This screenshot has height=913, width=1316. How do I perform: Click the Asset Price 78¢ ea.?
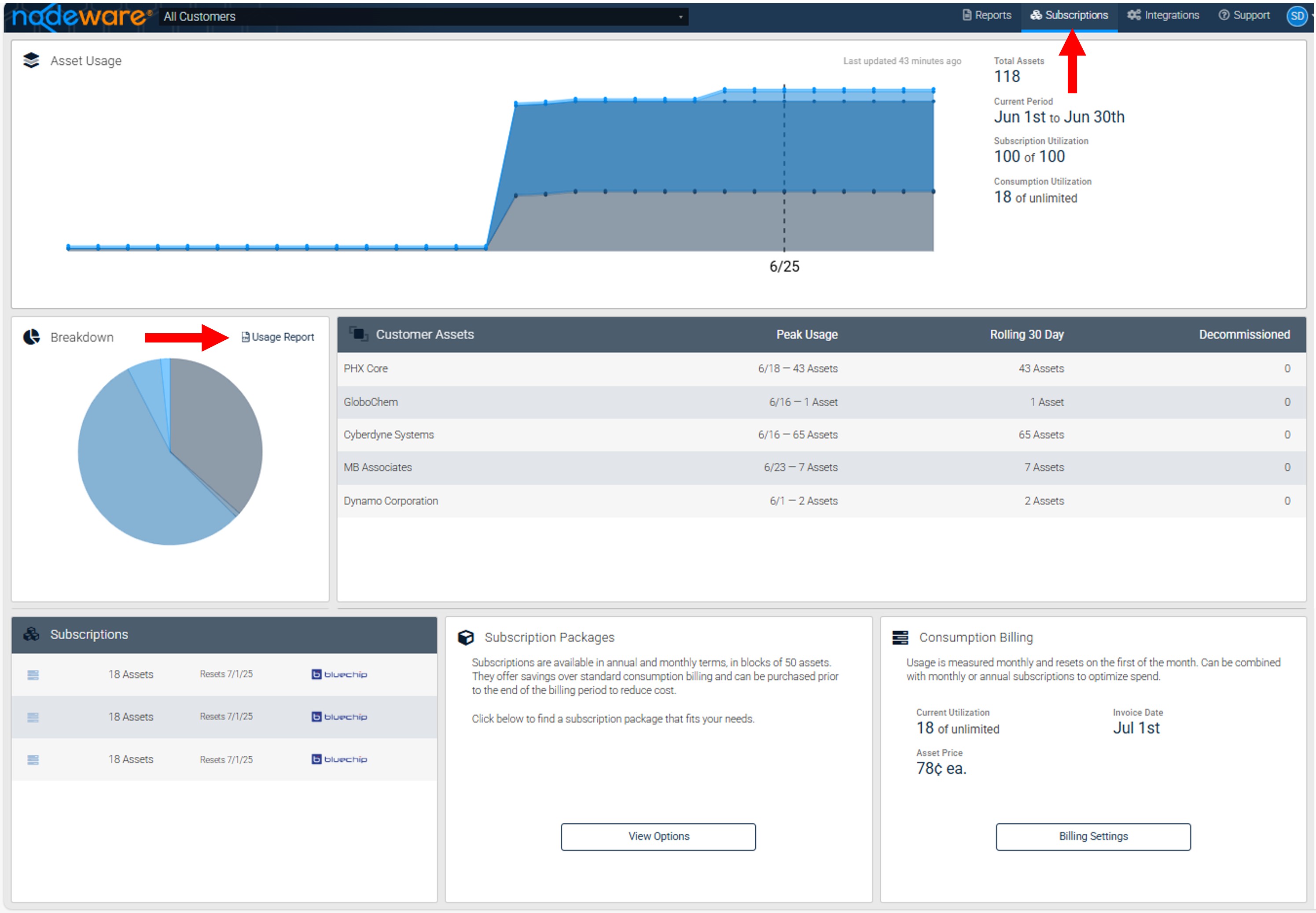click(941, 768)
